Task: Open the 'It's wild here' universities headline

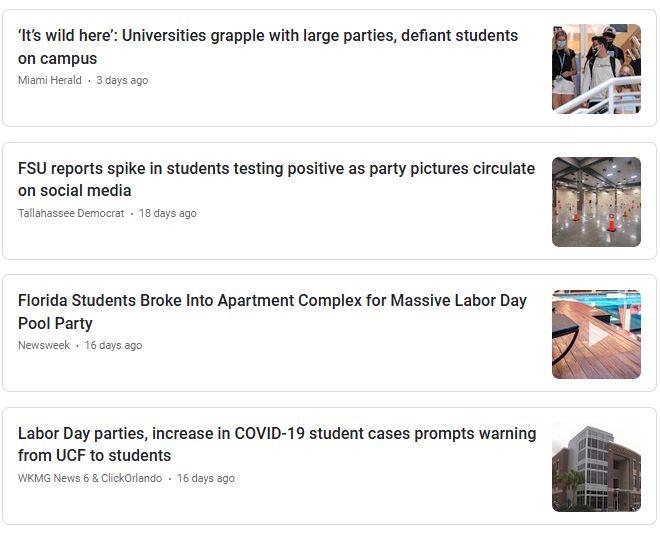Action: coord(268,47)
